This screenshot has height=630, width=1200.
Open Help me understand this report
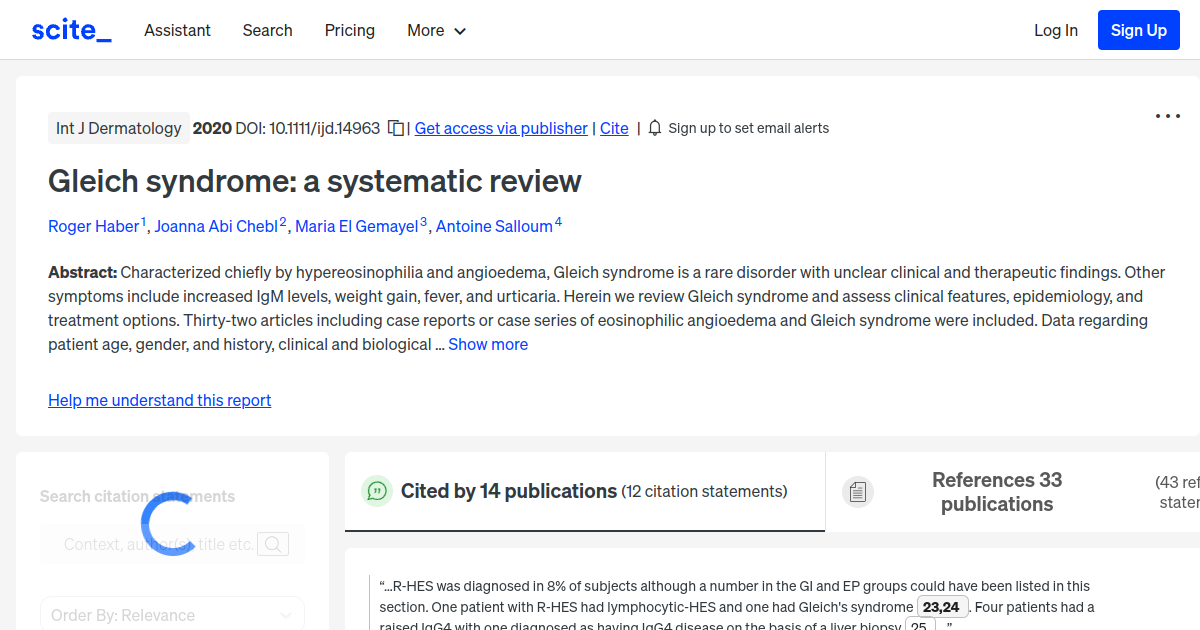159,400
